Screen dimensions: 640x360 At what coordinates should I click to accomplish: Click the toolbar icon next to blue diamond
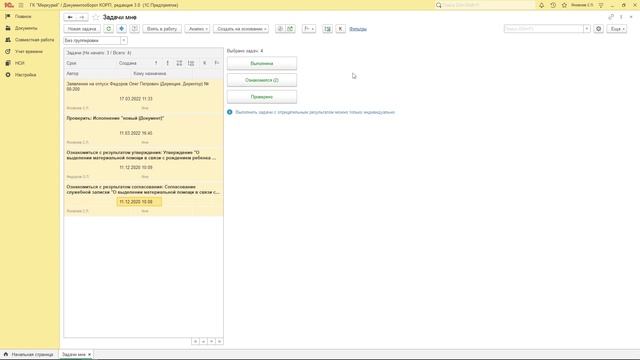tap(134, 29)
